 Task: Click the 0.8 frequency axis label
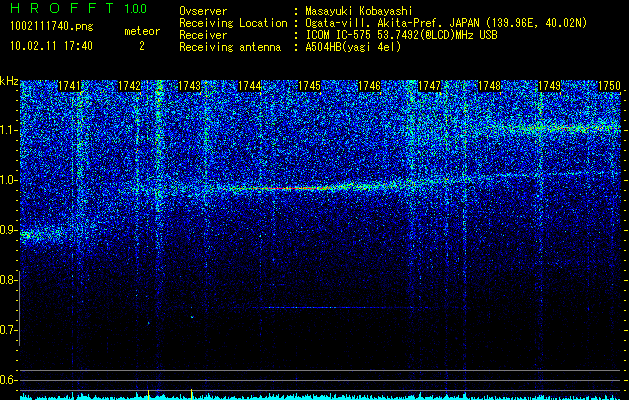pos(8,280)
